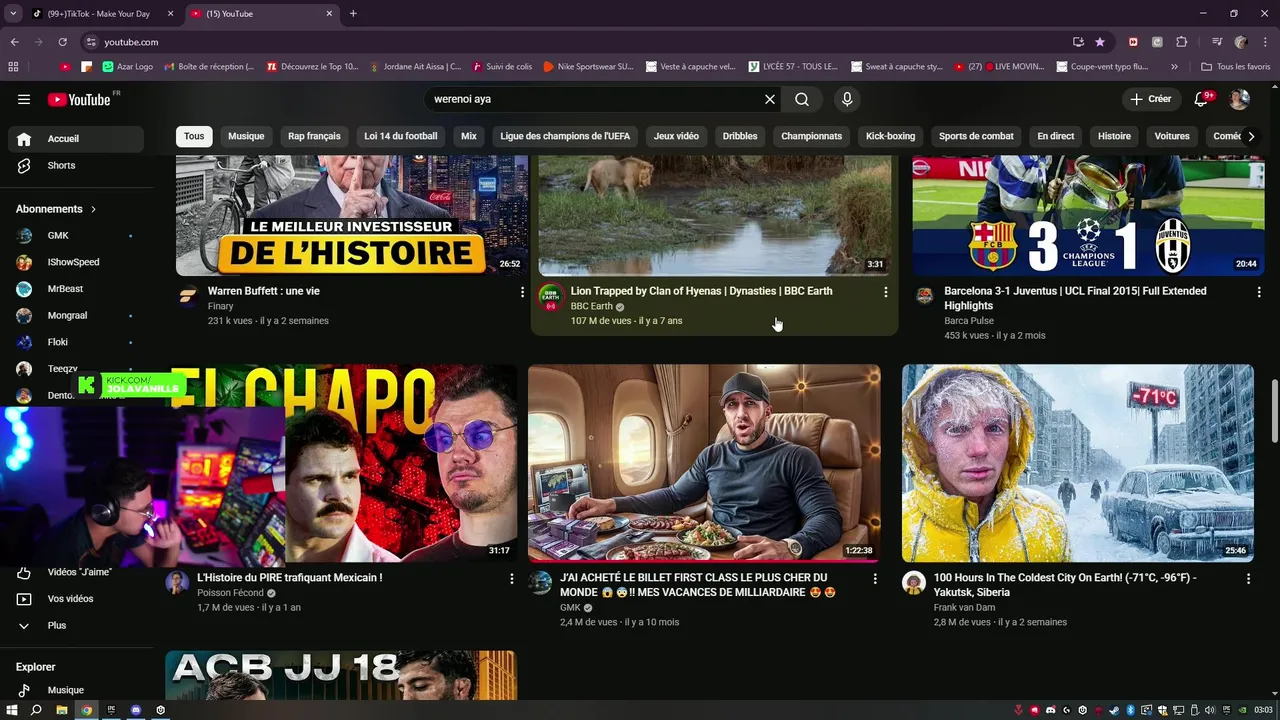Open the Mongraal subscription
This screenshot has width=1280, height=720.
[x=76, y=315]
